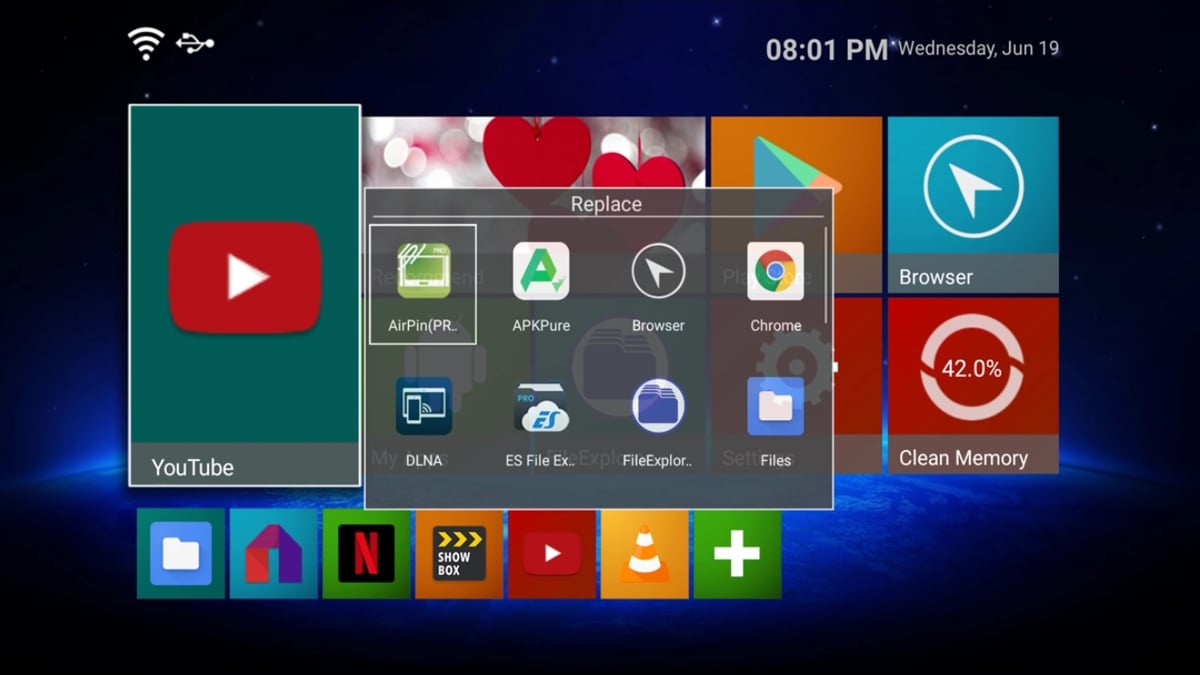Launch the Mobdro shortcut in bottom row
This screenshot has width=1200, height=675.
point(274,554)
